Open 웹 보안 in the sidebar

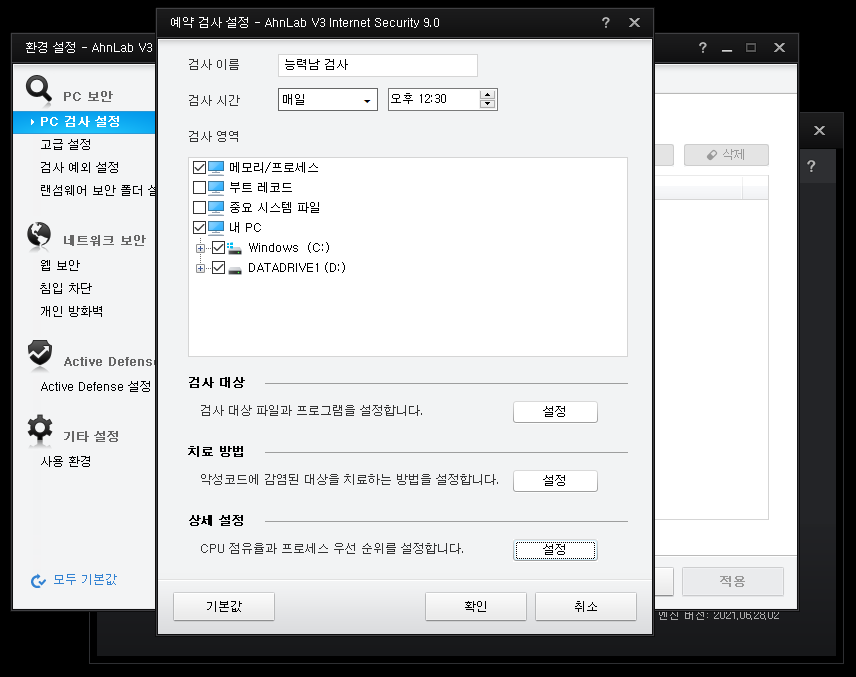pyautogui.click(x=60, y=265)
